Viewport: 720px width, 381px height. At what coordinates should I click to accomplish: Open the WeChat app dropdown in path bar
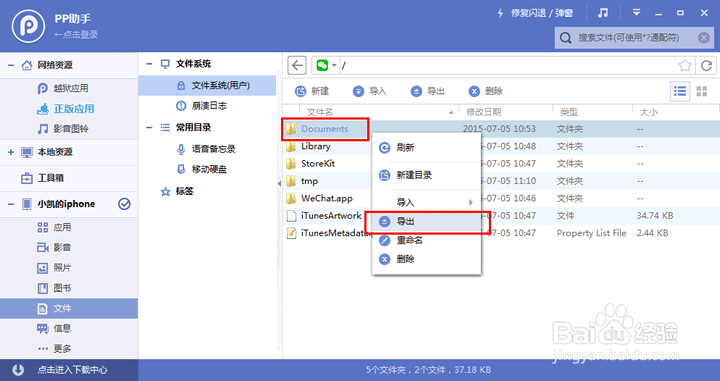[x=326, y=65]
